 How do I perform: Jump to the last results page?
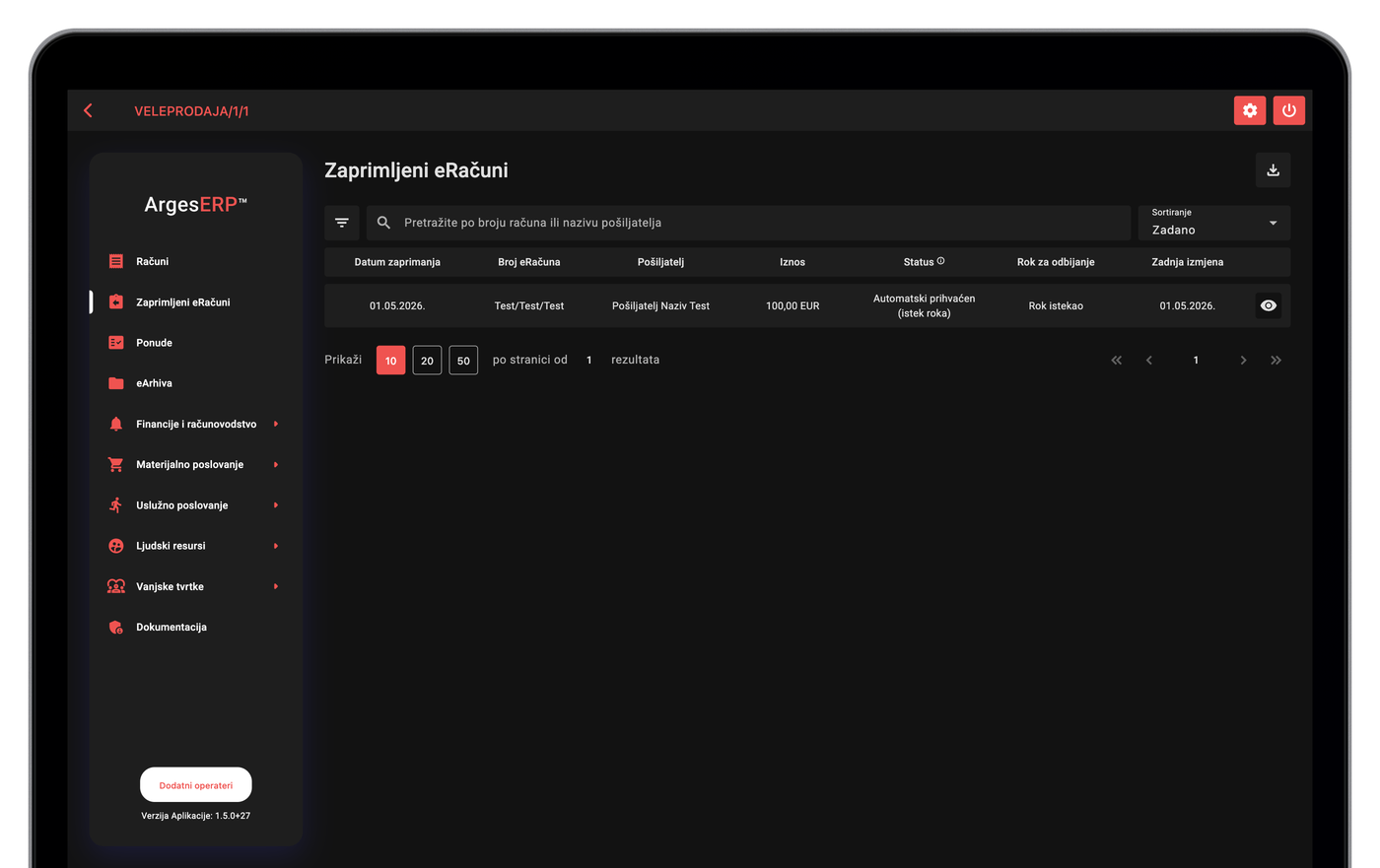coord(1276,361)
